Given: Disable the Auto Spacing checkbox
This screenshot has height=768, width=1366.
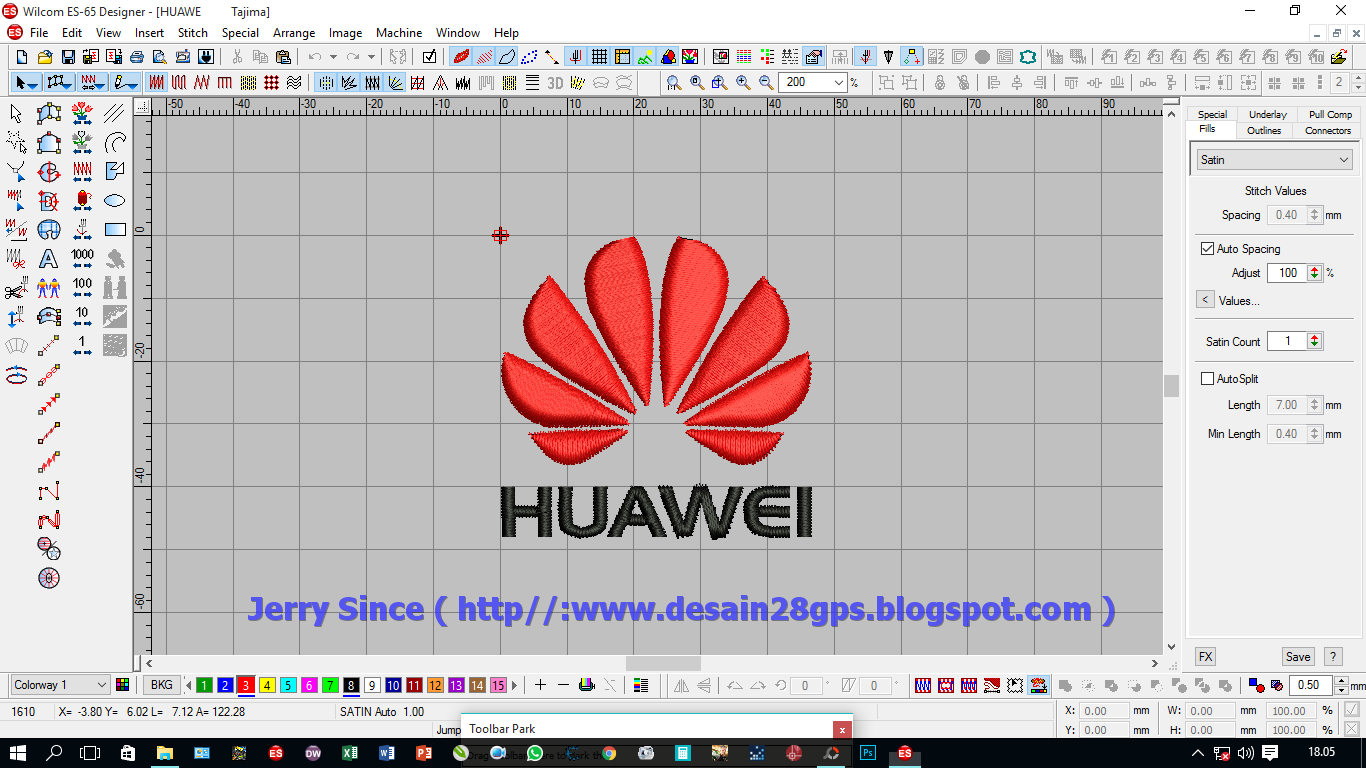Looking at the screenshot, I should pyautogui.click(x=1207, y=248).
